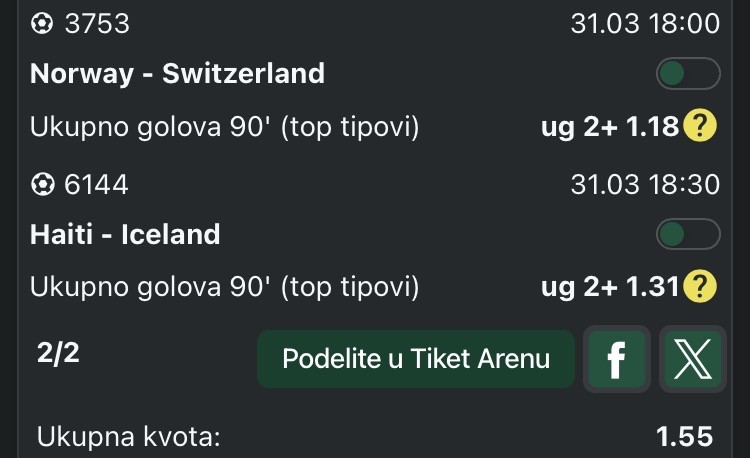The width and height of the screenshot is (750, 458).
Task: Open the Haiti - Iceland match
Action: coord(125,234)
